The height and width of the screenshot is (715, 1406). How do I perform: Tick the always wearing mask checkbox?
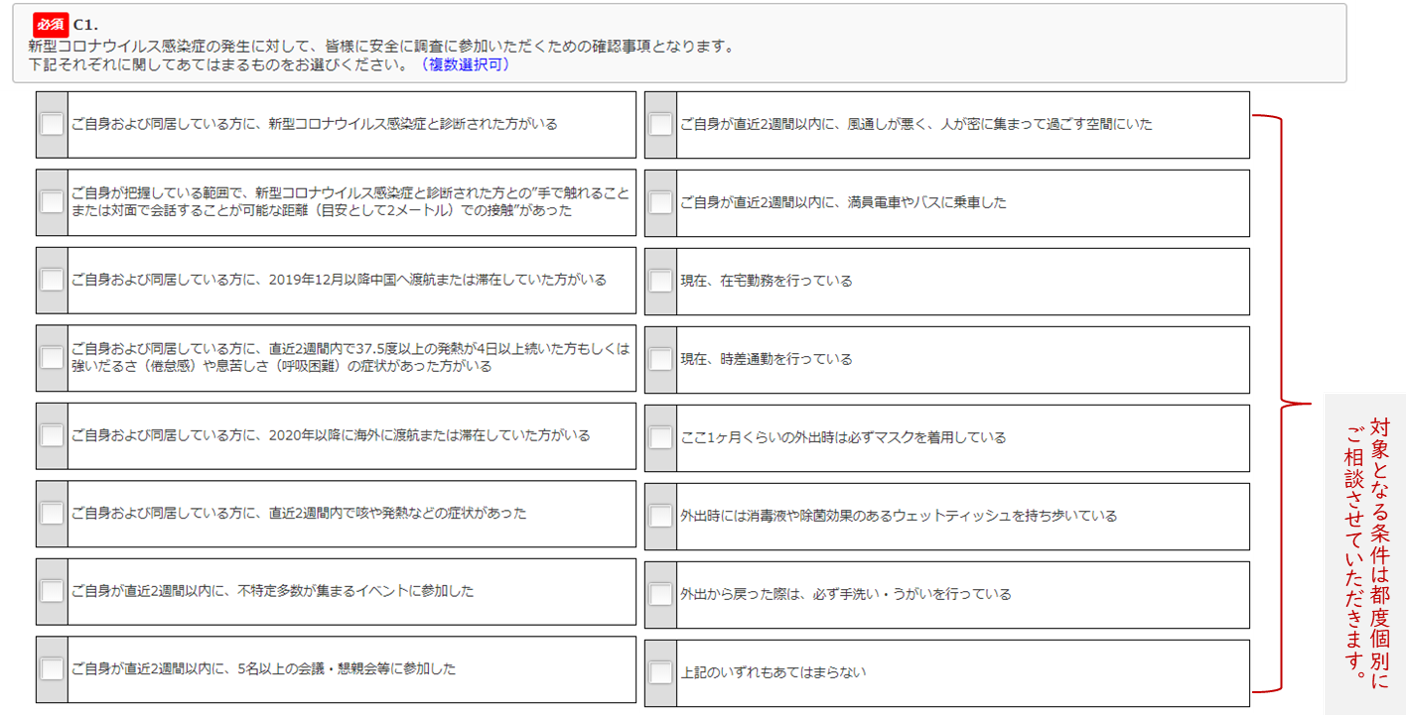pos(660,438)
